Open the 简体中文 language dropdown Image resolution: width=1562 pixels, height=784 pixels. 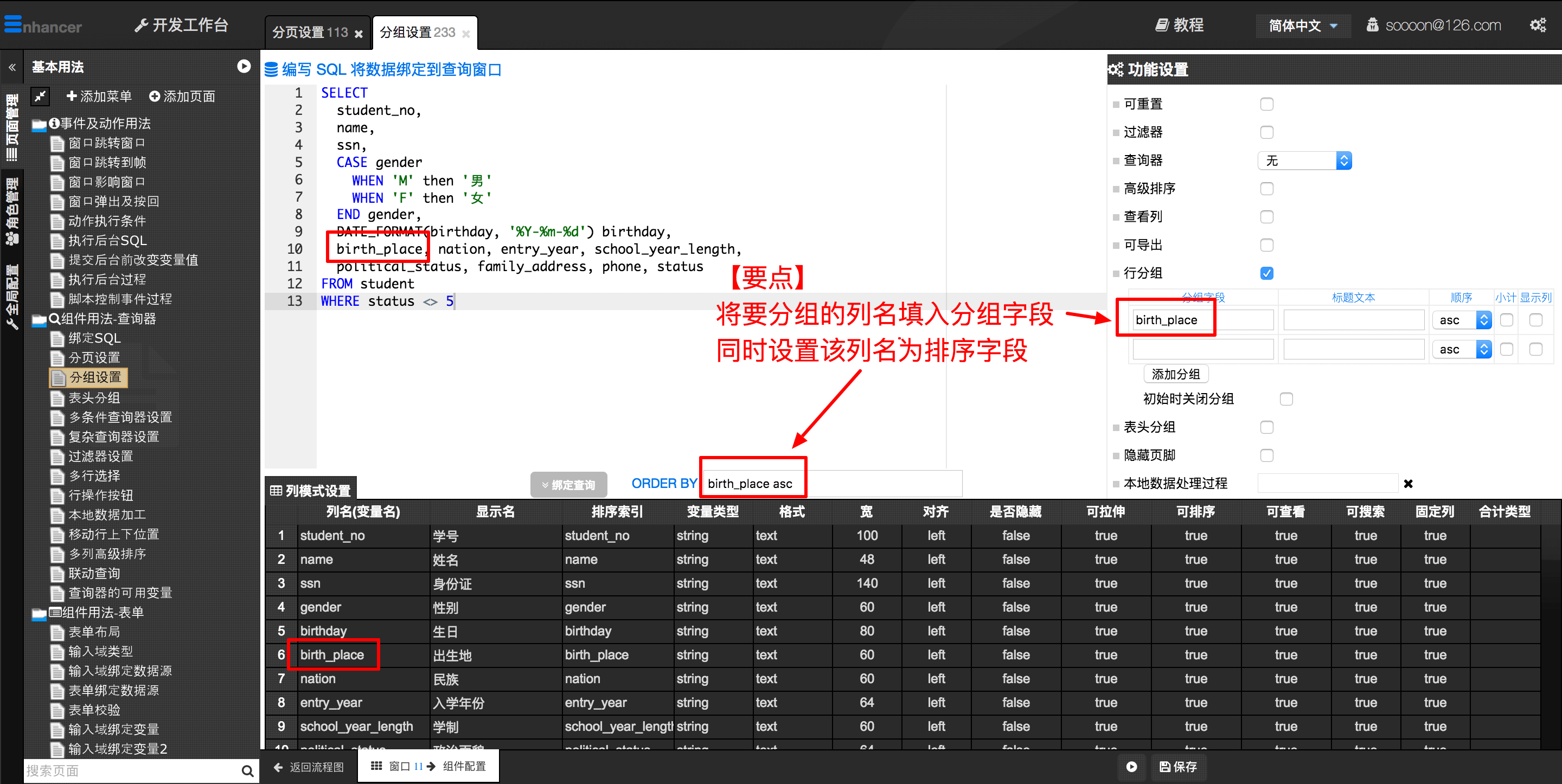(x=1302, y=25)
